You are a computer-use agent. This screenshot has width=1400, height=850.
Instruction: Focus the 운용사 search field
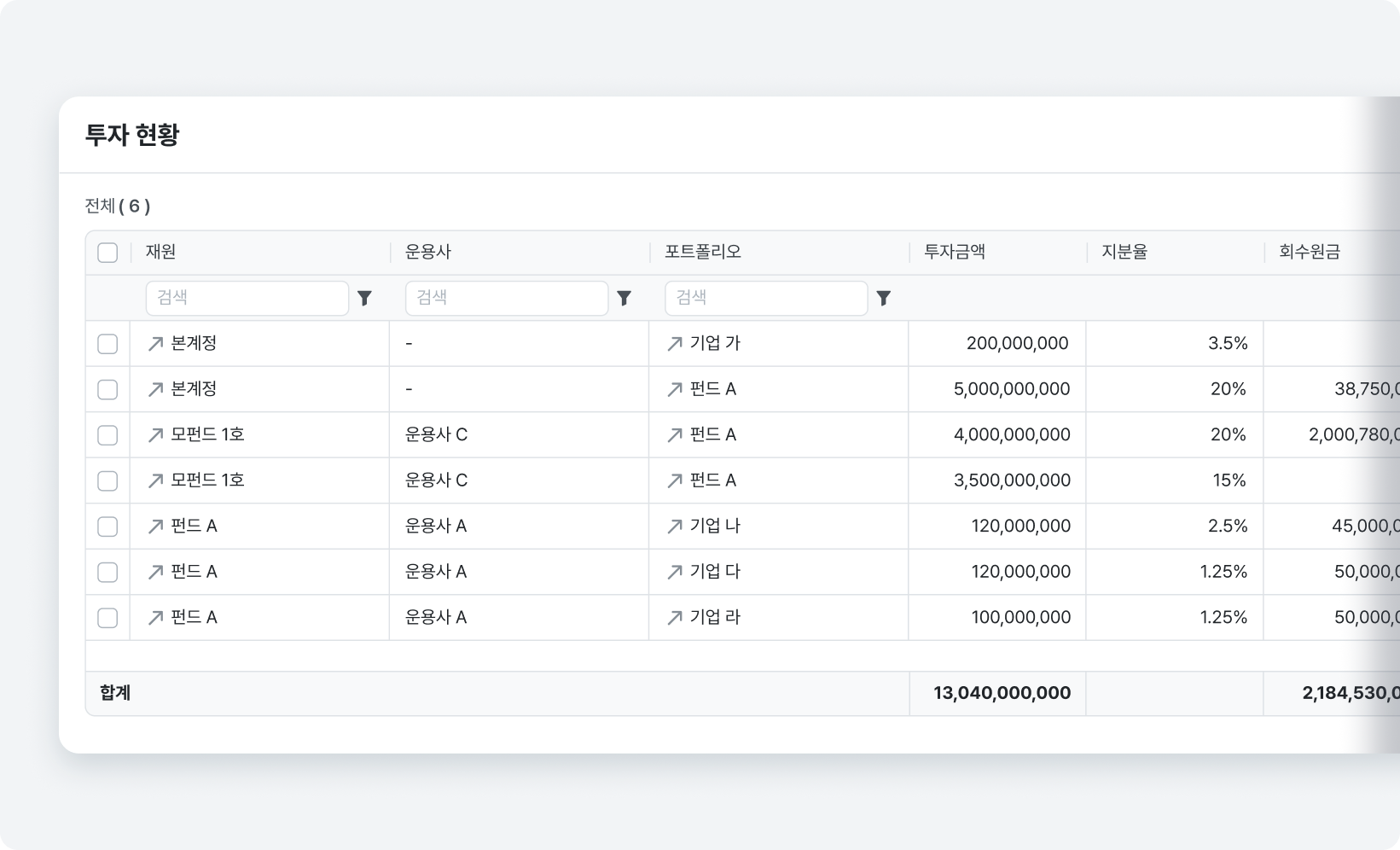click(x=507, y=298)
